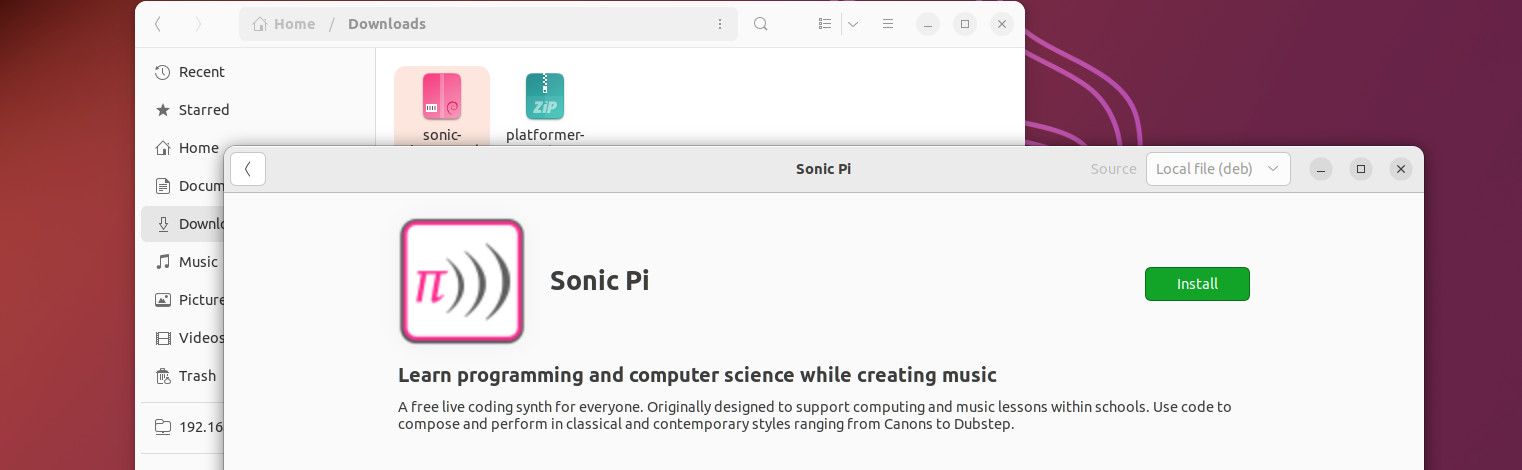The width and height of the screenshot is (1522, 470).
Task: Minimize the Sonic Pi software window
Action: click(x=1321, y=169)
